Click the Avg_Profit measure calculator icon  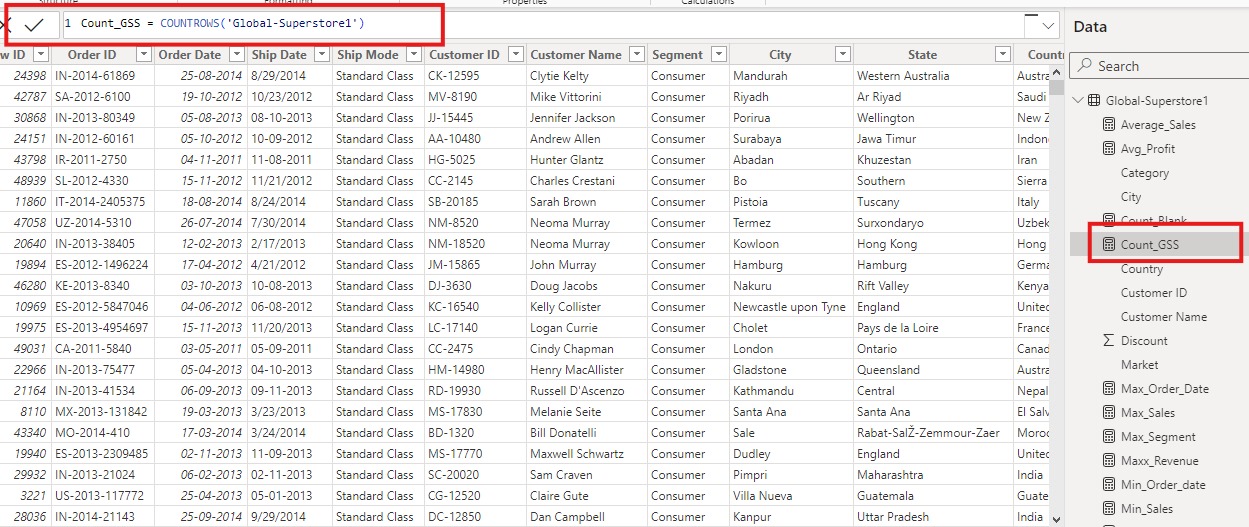(1108, 148)
